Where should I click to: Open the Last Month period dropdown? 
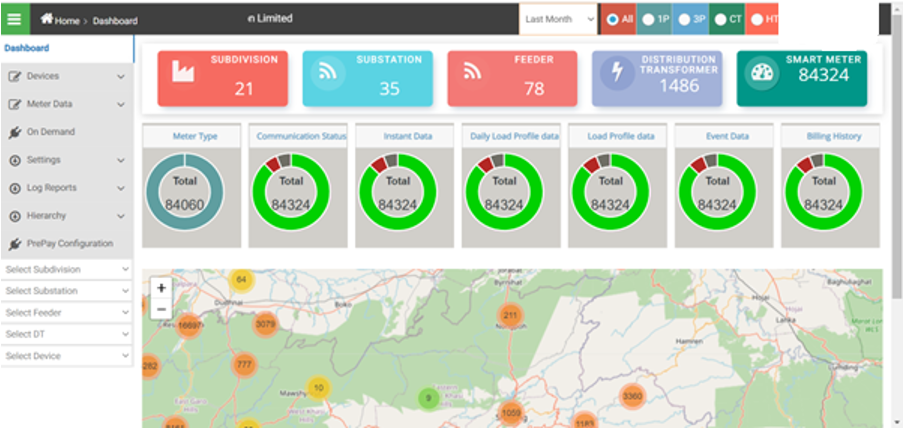tap(557, 19)
